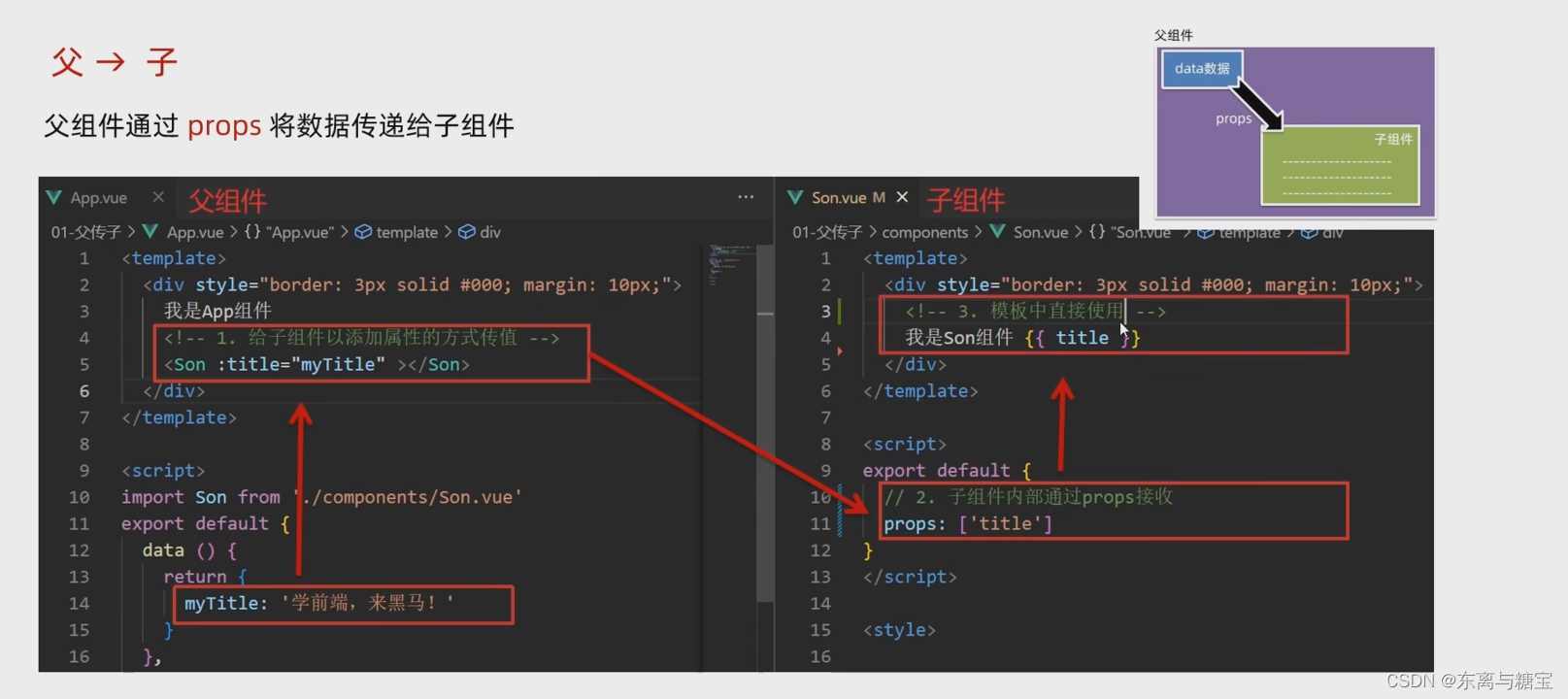The width and height of the screenshot is (1568, 699).
Task: Click the <script> tag line in App.vue
Action: pos(163,470)
